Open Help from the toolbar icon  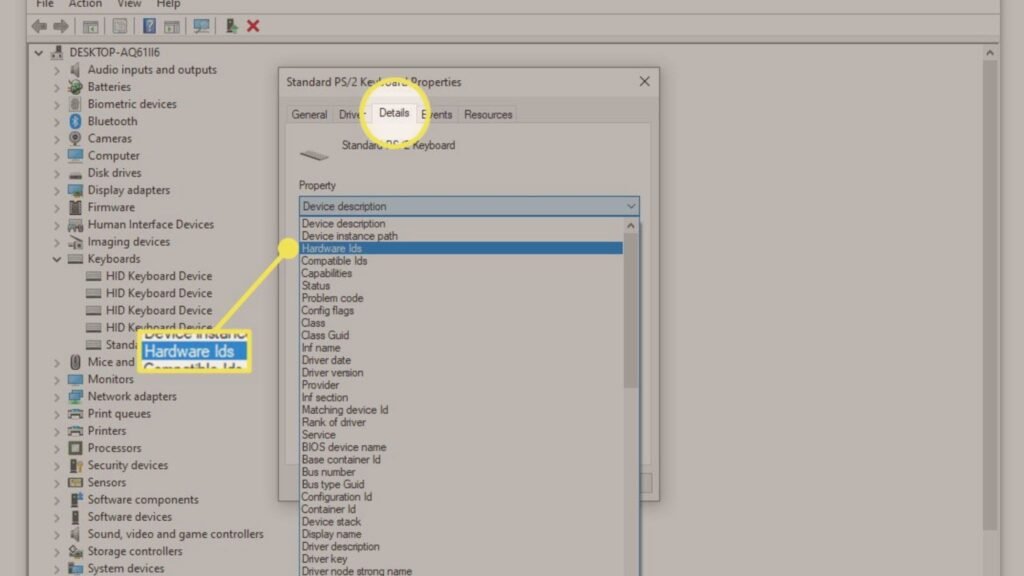click(x=149, y=26)
